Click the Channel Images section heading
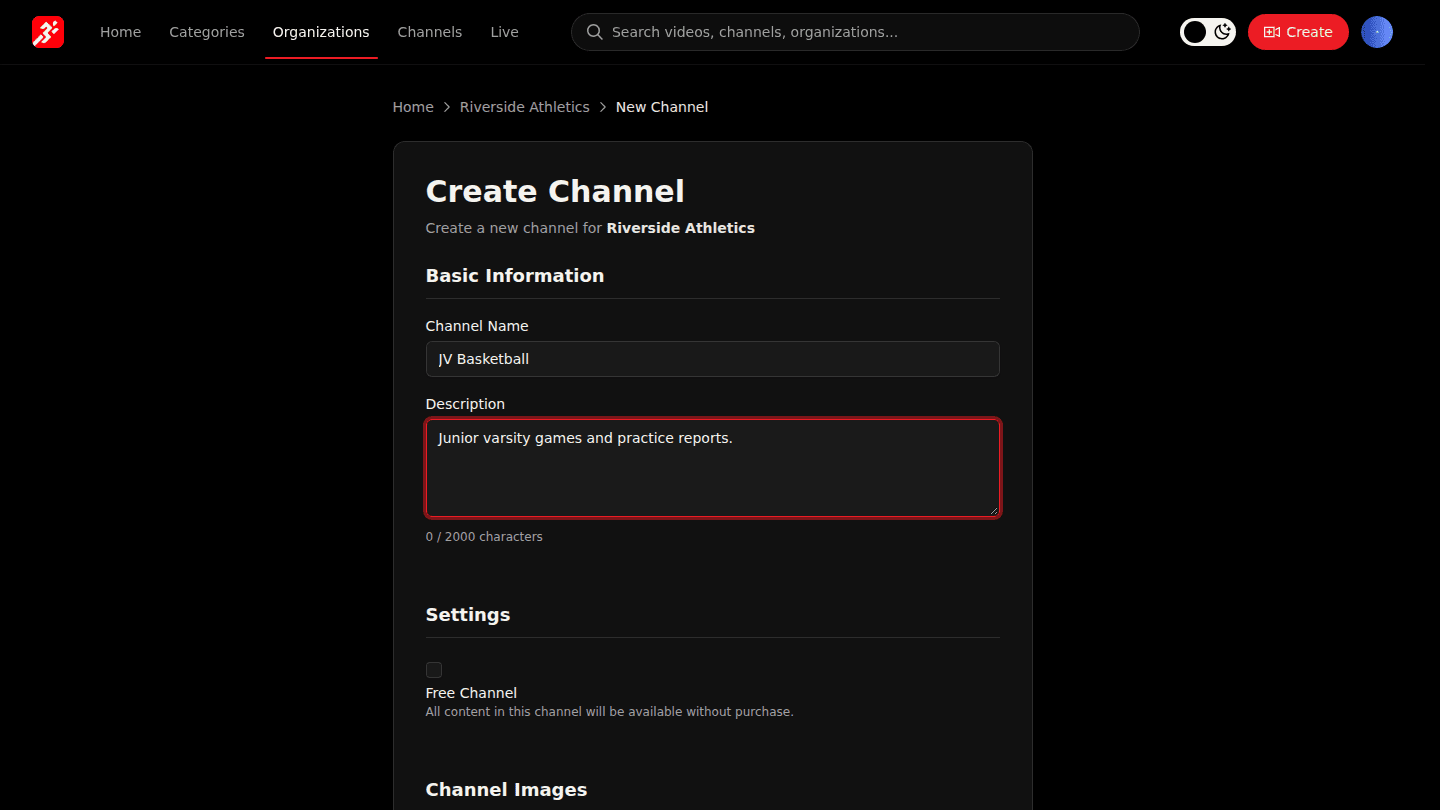Screen dimensions: 1440x810 point(507,790)
